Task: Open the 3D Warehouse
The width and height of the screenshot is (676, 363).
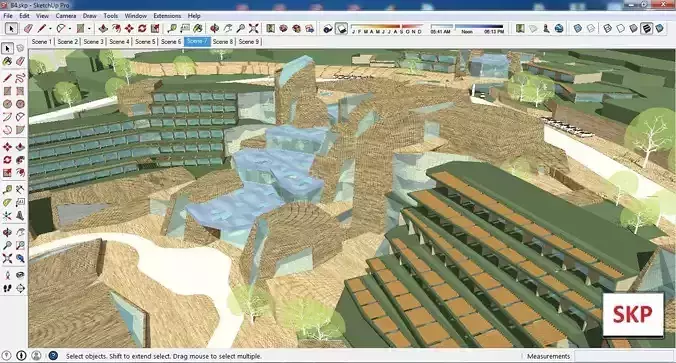Action: [x=283, y=28]
